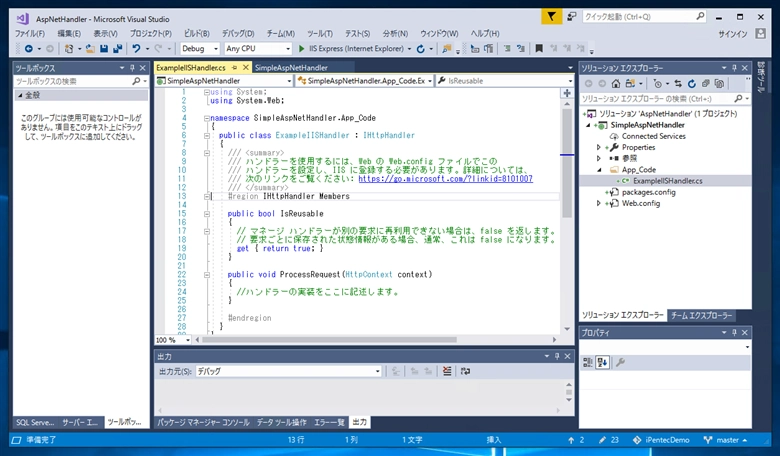Collapse the namespace outlining toggle

pos(206,118)
